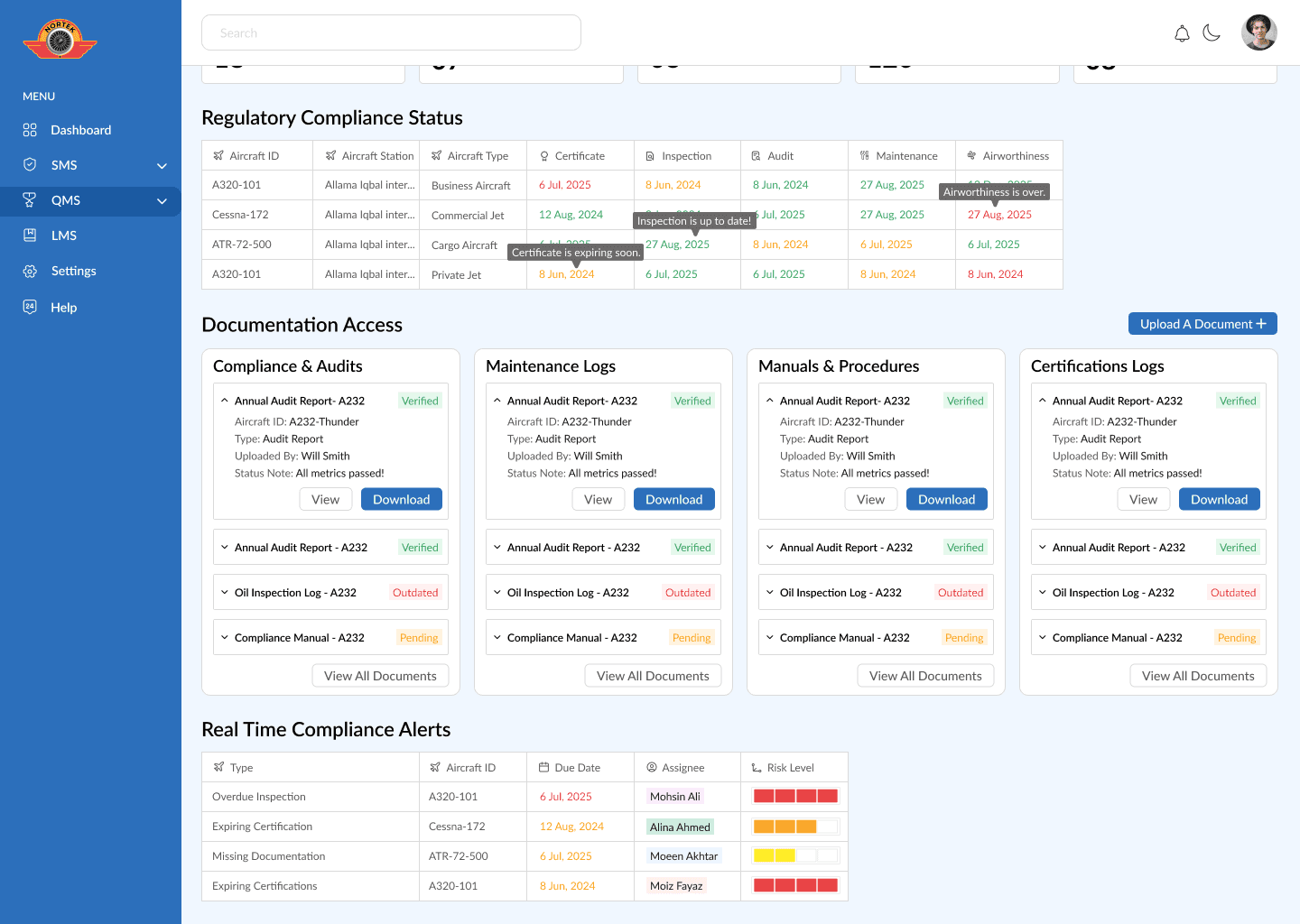Expand SMS submenu chevron
1300x924 pixels.
pos(162,166)
